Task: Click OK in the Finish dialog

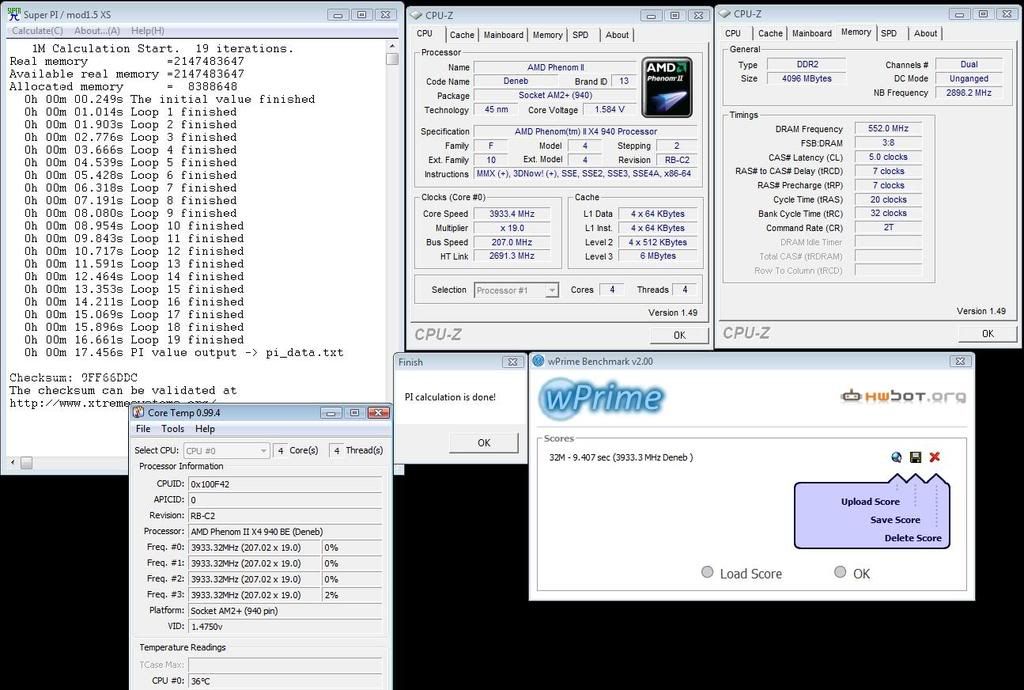Action: (x=483, y=443)
